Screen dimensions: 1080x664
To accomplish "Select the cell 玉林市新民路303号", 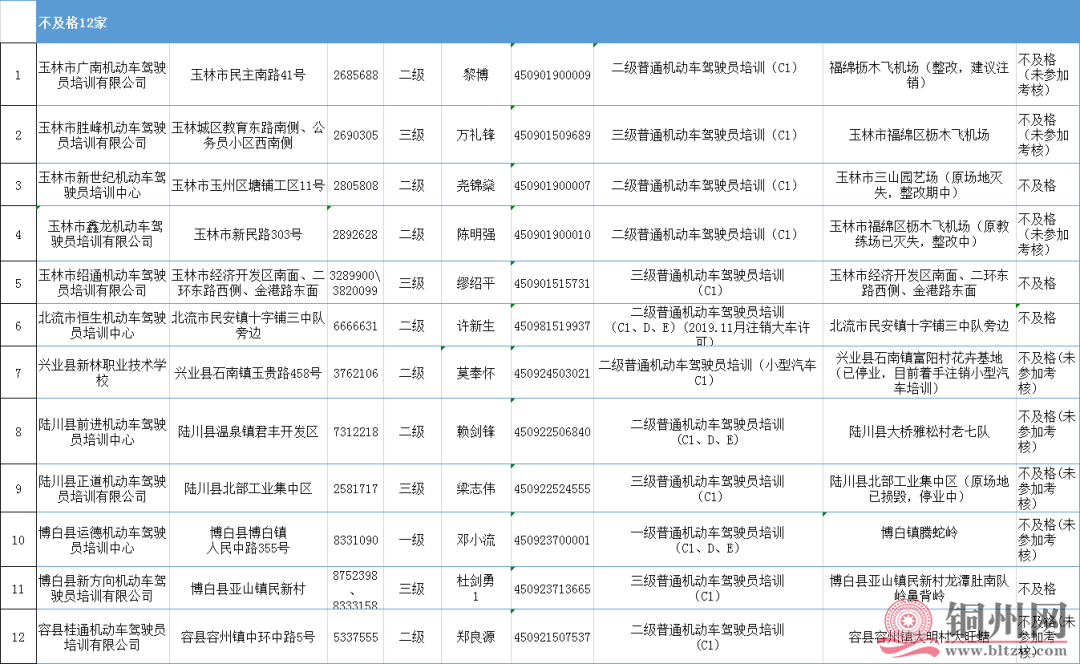I will point(248,235).
